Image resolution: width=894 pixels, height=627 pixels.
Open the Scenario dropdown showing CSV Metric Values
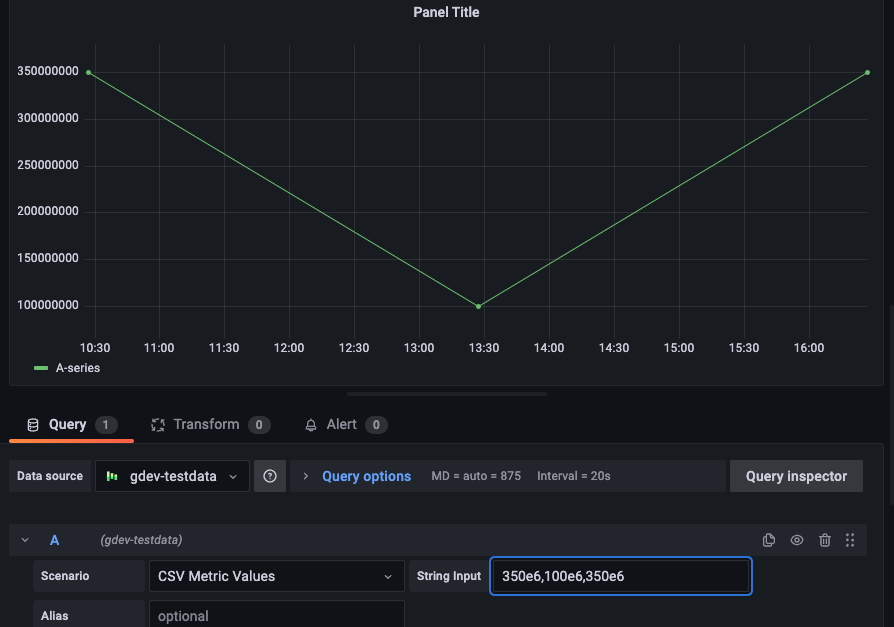tap(277, 576)
